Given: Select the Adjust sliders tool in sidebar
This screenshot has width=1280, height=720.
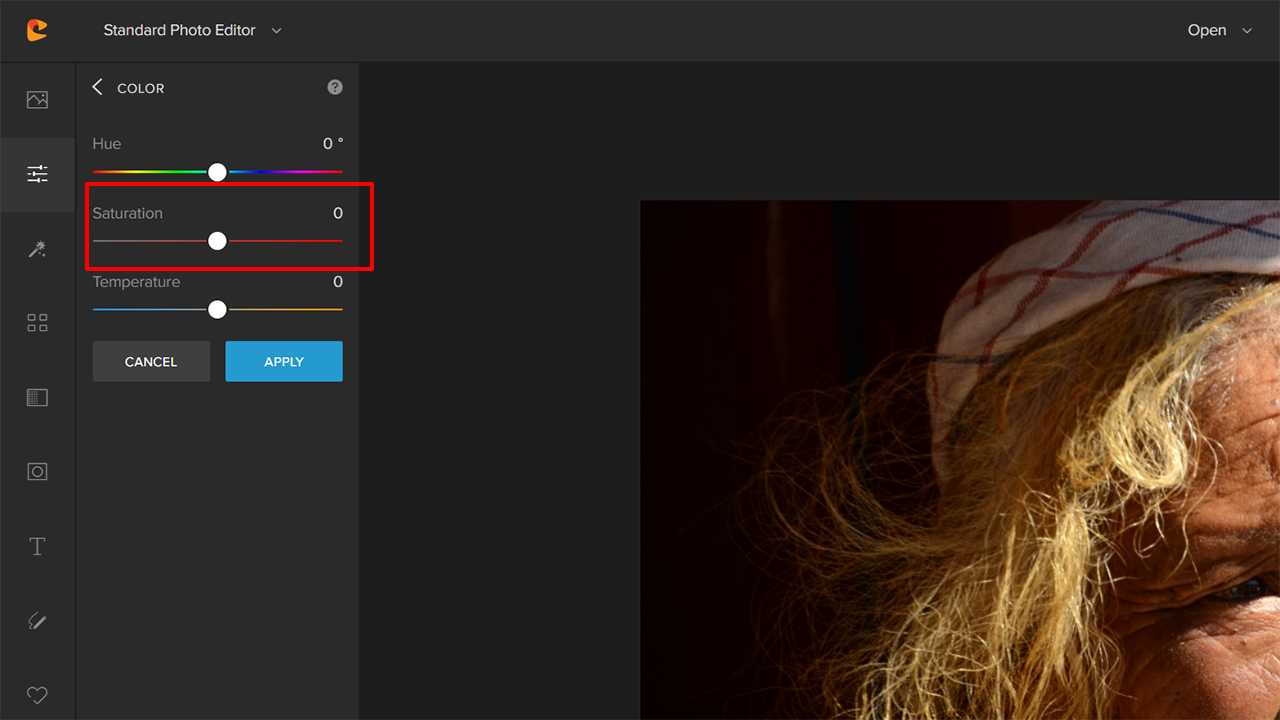Looking at the screenshot, I should 37,174.
